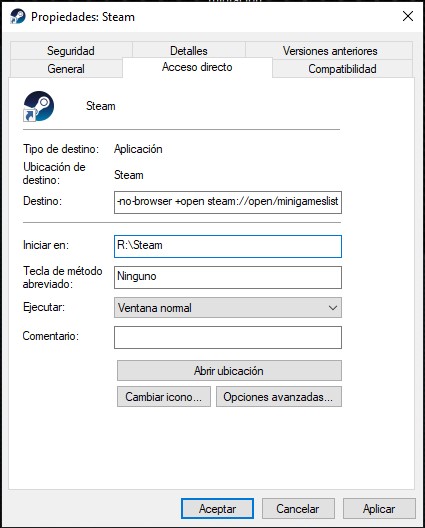Click the Cancelar button
The width and height of the screenshot is (425, 528).
click(x=298, y=508)
